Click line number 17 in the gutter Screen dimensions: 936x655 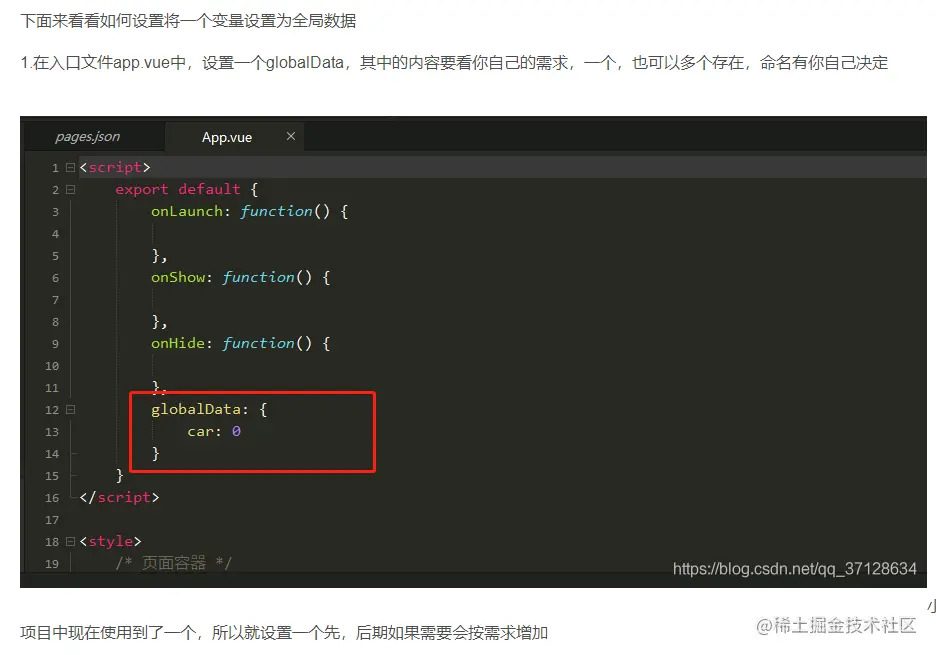(x=52, y=520)
